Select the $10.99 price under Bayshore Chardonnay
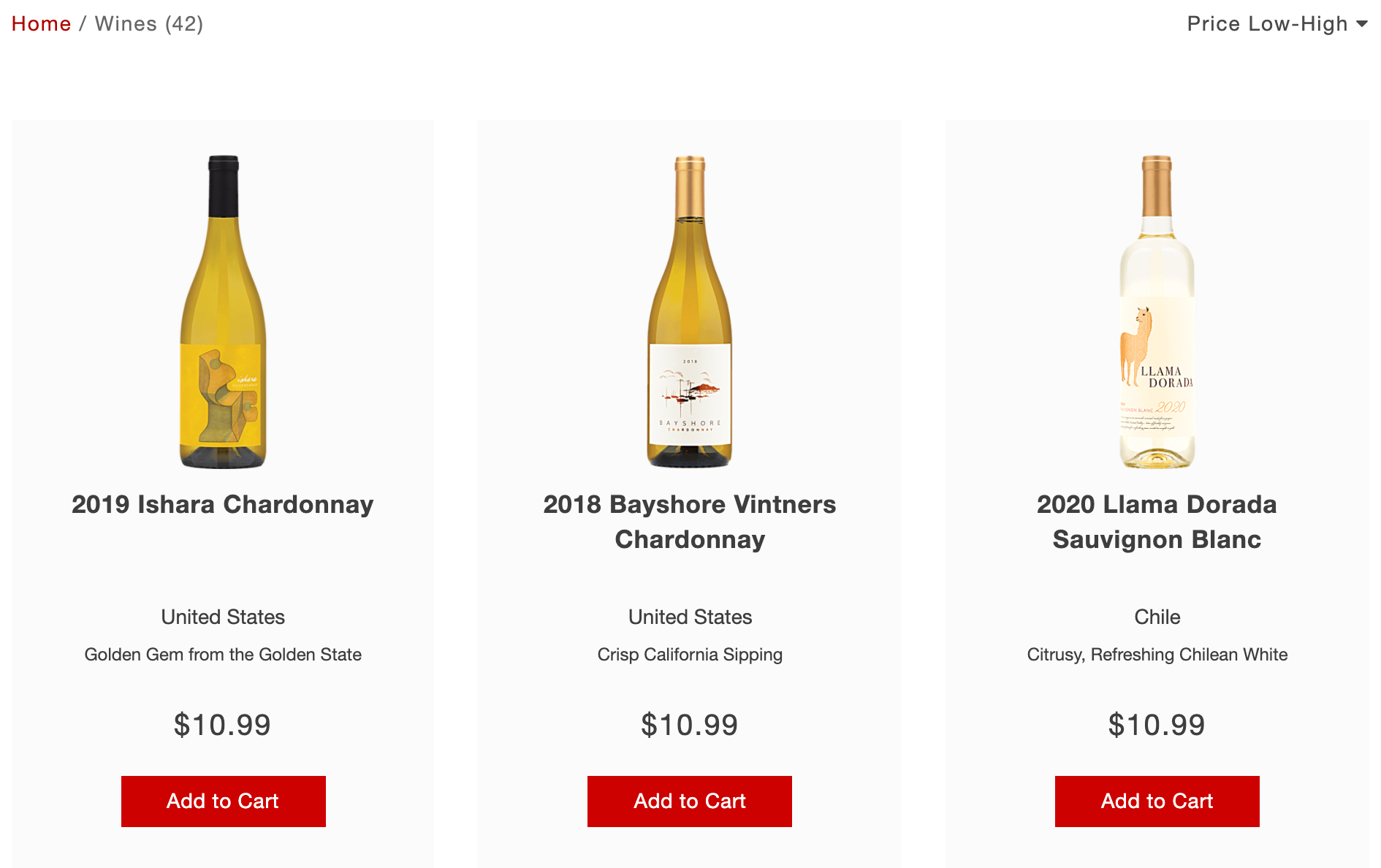 pyautogui.click(x=689, y=725)
